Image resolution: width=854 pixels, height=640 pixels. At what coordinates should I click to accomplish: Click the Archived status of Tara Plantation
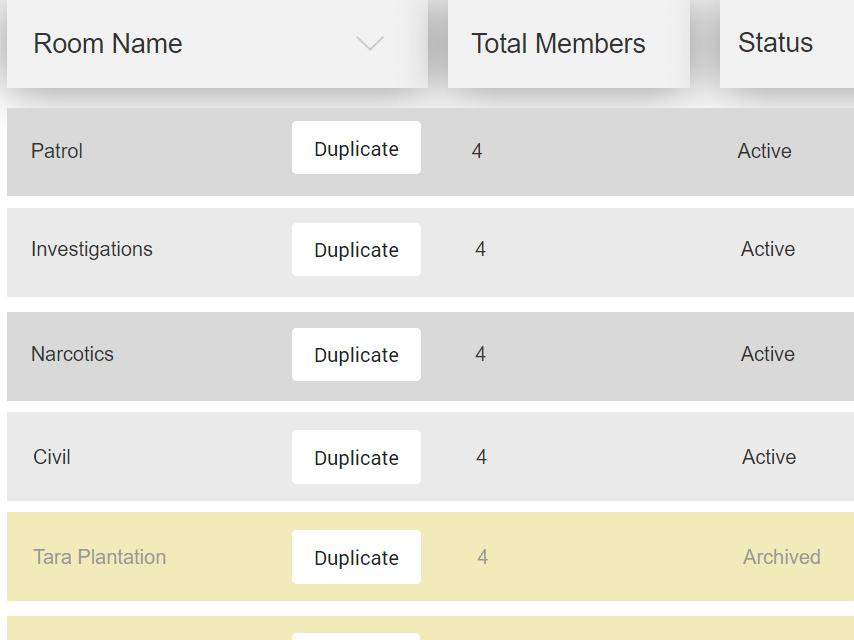tap(781, 557)
